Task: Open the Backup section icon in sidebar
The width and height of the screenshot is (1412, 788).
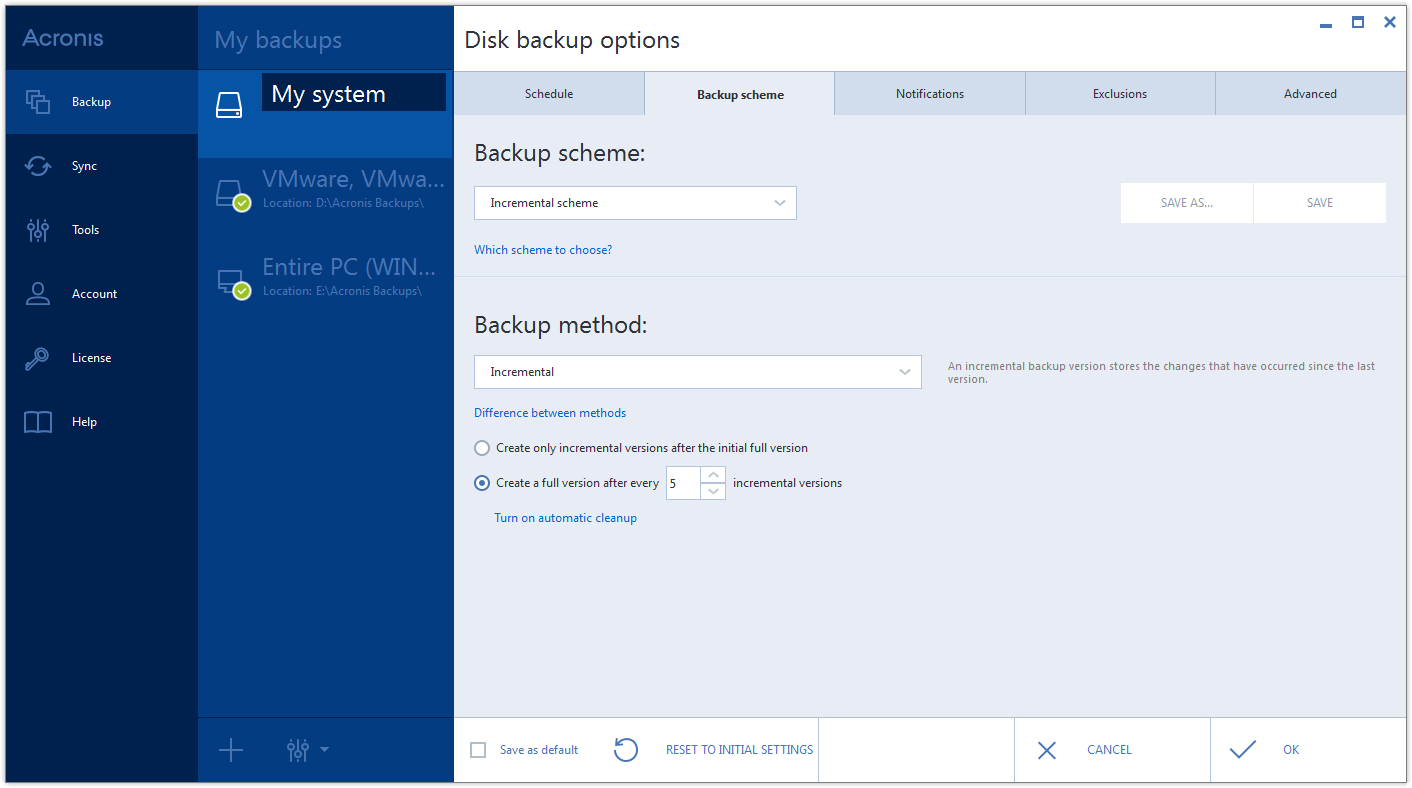Action: tap(38, 102)
